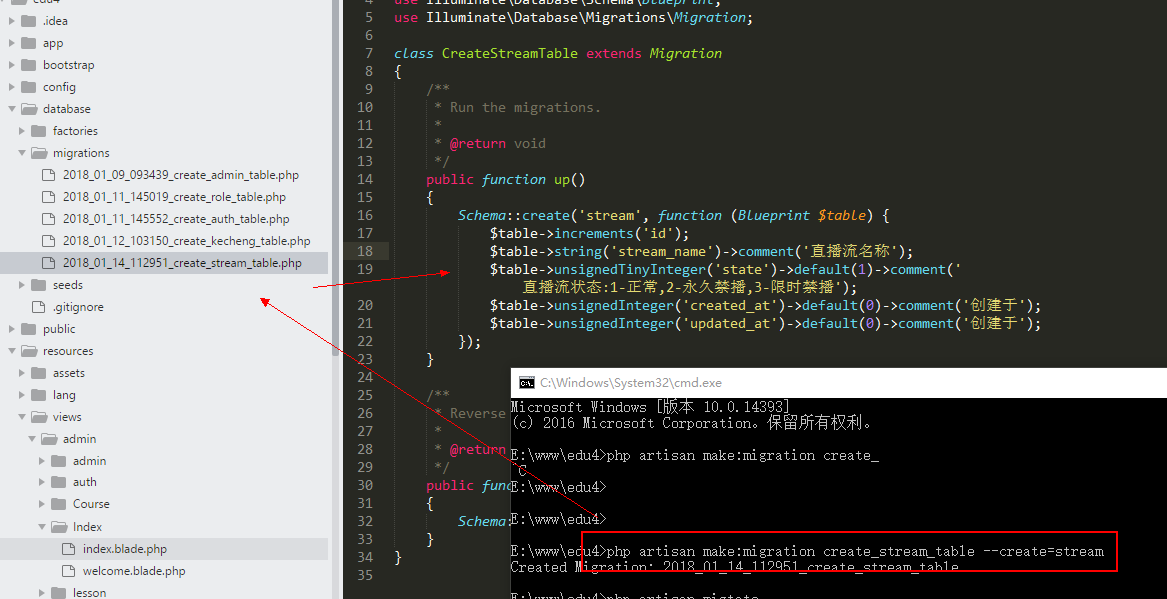The width and height of the screenshot is (1167, 599).
Task: Click file icon of welcome.blade.php
Action: click(x=68, y=571)
